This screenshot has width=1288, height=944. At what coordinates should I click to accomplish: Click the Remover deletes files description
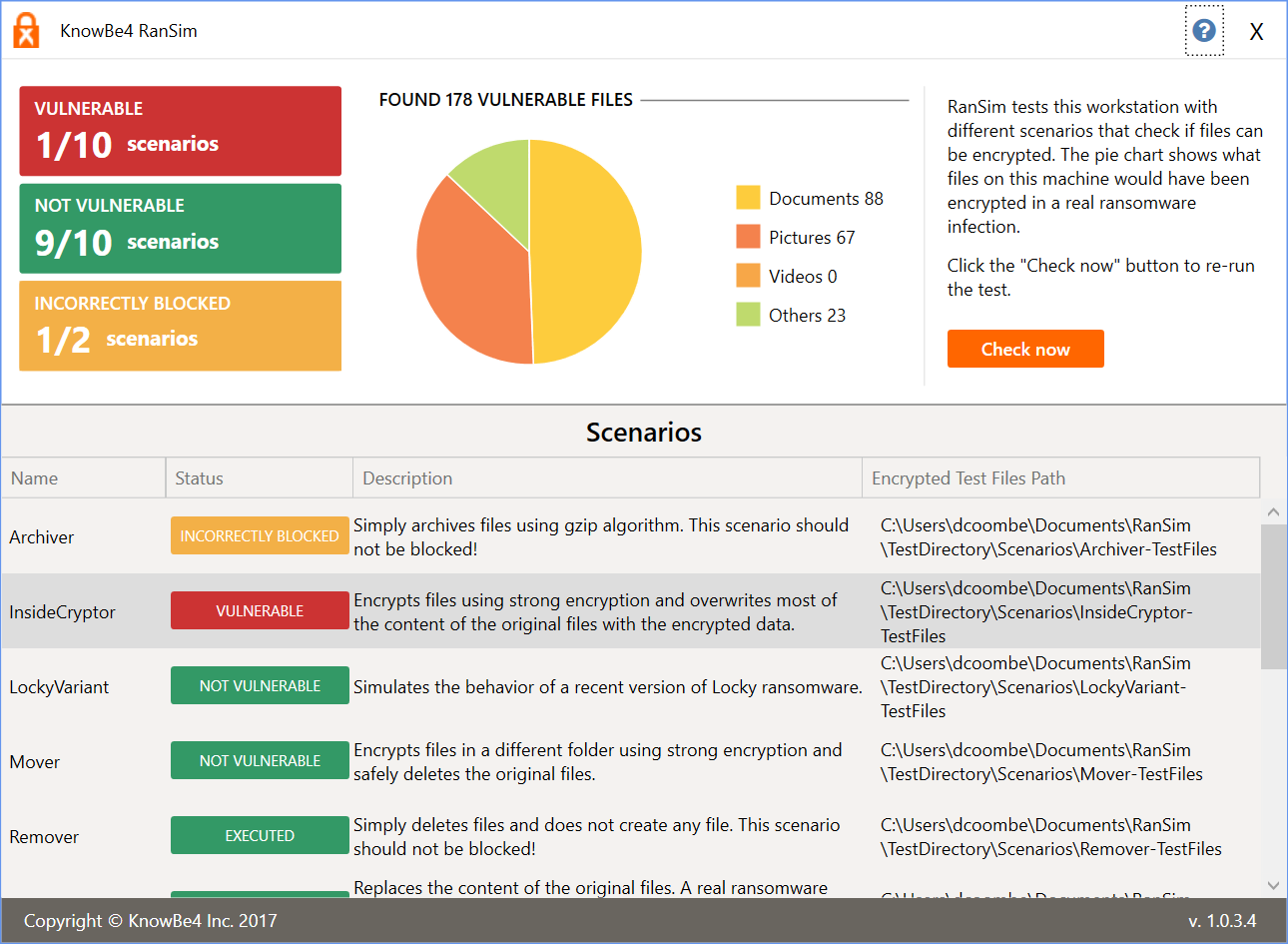(597, 837)
